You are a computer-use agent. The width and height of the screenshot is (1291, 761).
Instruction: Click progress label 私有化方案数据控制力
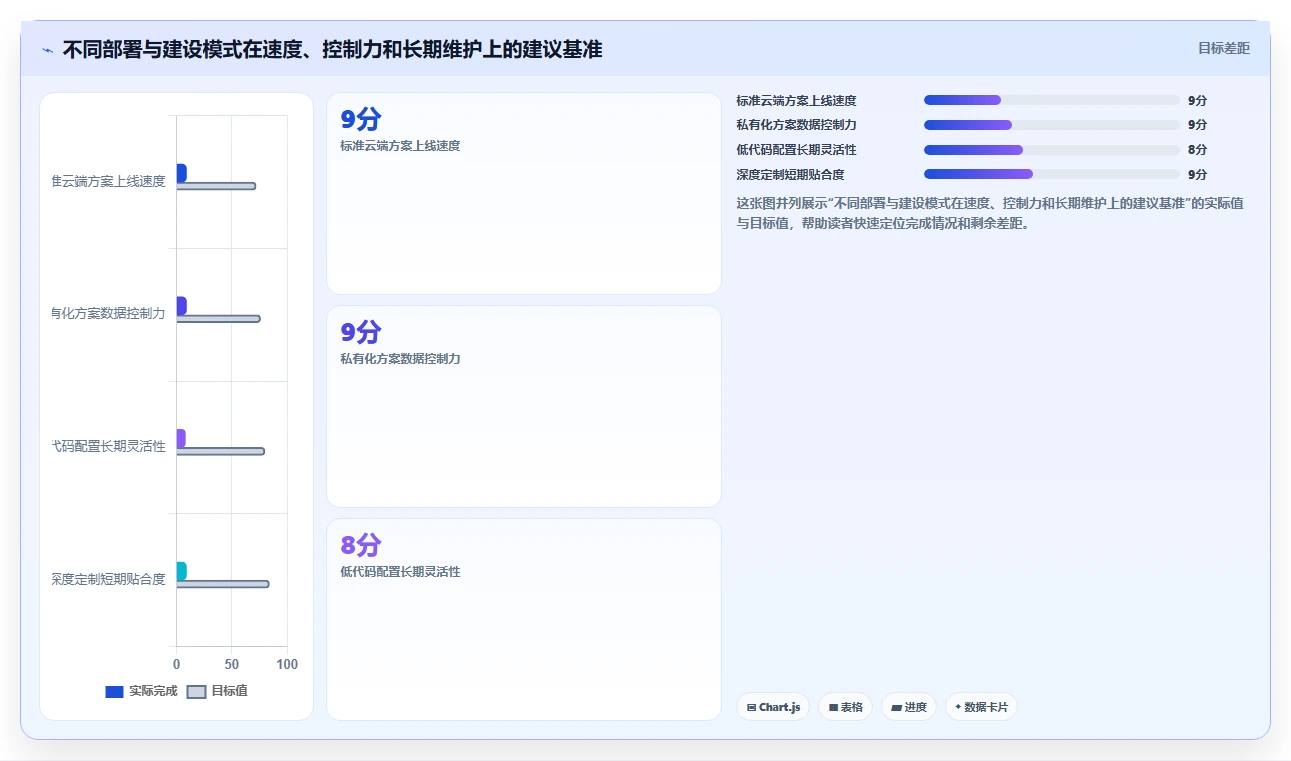pyautogui.click(x=796, y=125)
